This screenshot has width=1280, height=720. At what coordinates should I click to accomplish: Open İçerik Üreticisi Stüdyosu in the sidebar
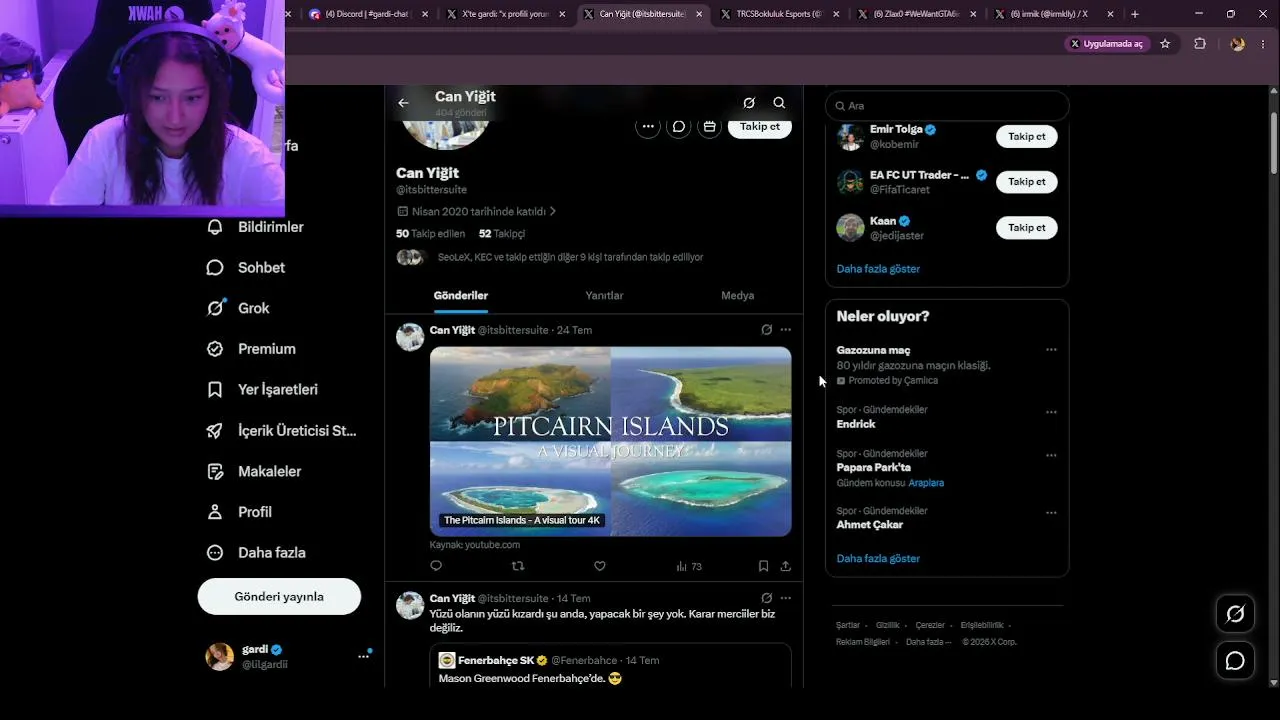tap(281, 431)
